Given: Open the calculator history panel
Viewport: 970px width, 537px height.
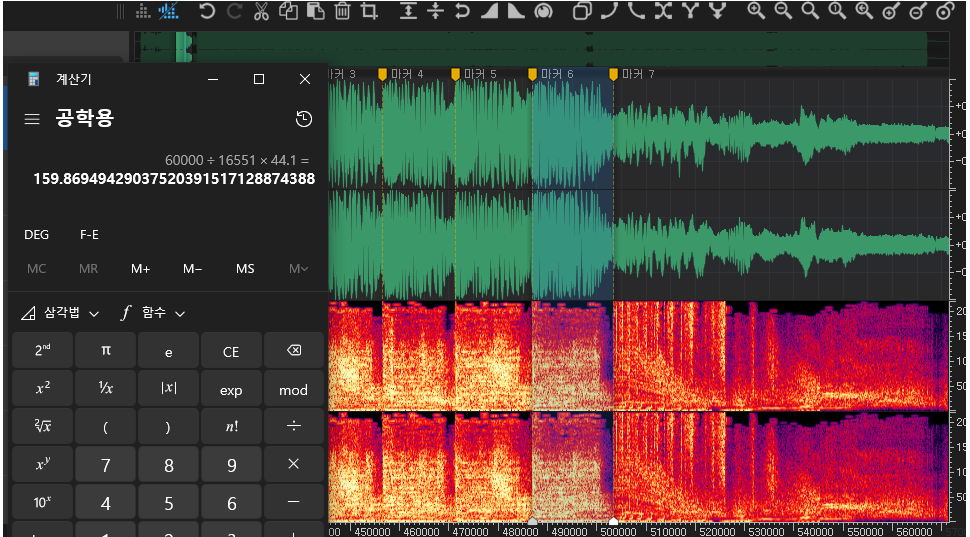Looking at the screenshot, I should click(304, 119).
